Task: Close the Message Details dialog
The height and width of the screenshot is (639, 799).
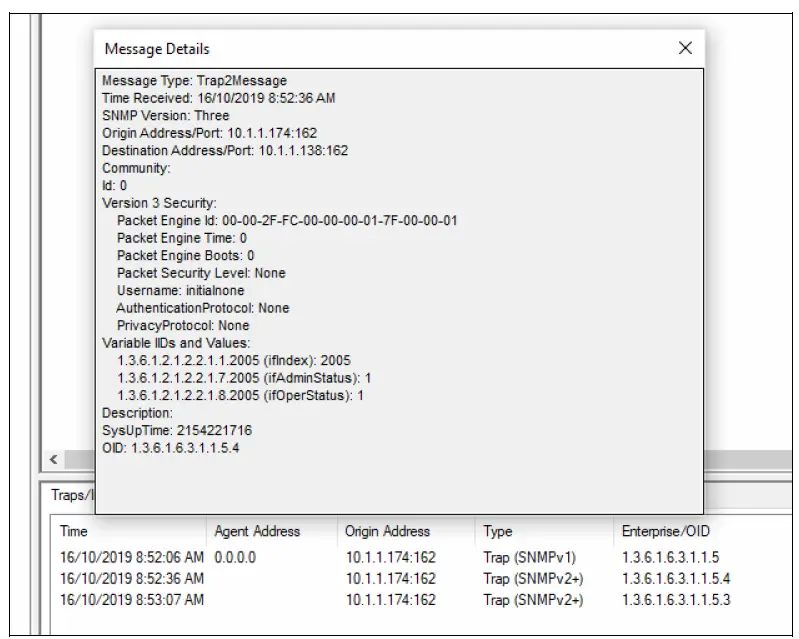Action: (685, 48)
